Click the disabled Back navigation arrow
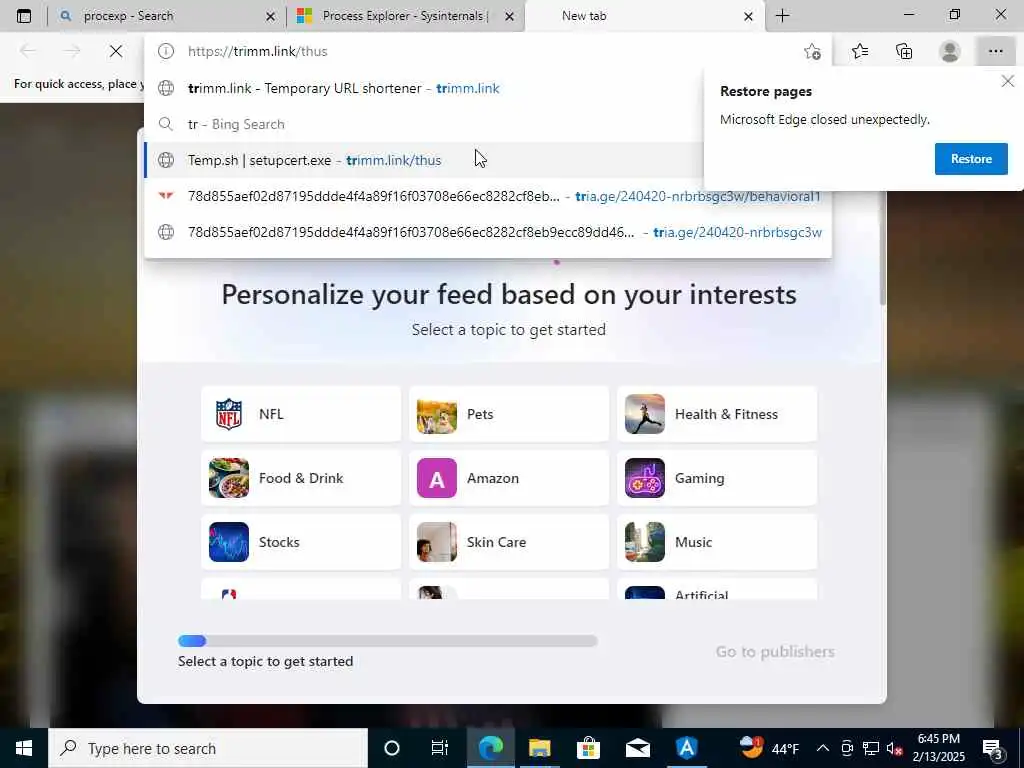 point(28,51)
